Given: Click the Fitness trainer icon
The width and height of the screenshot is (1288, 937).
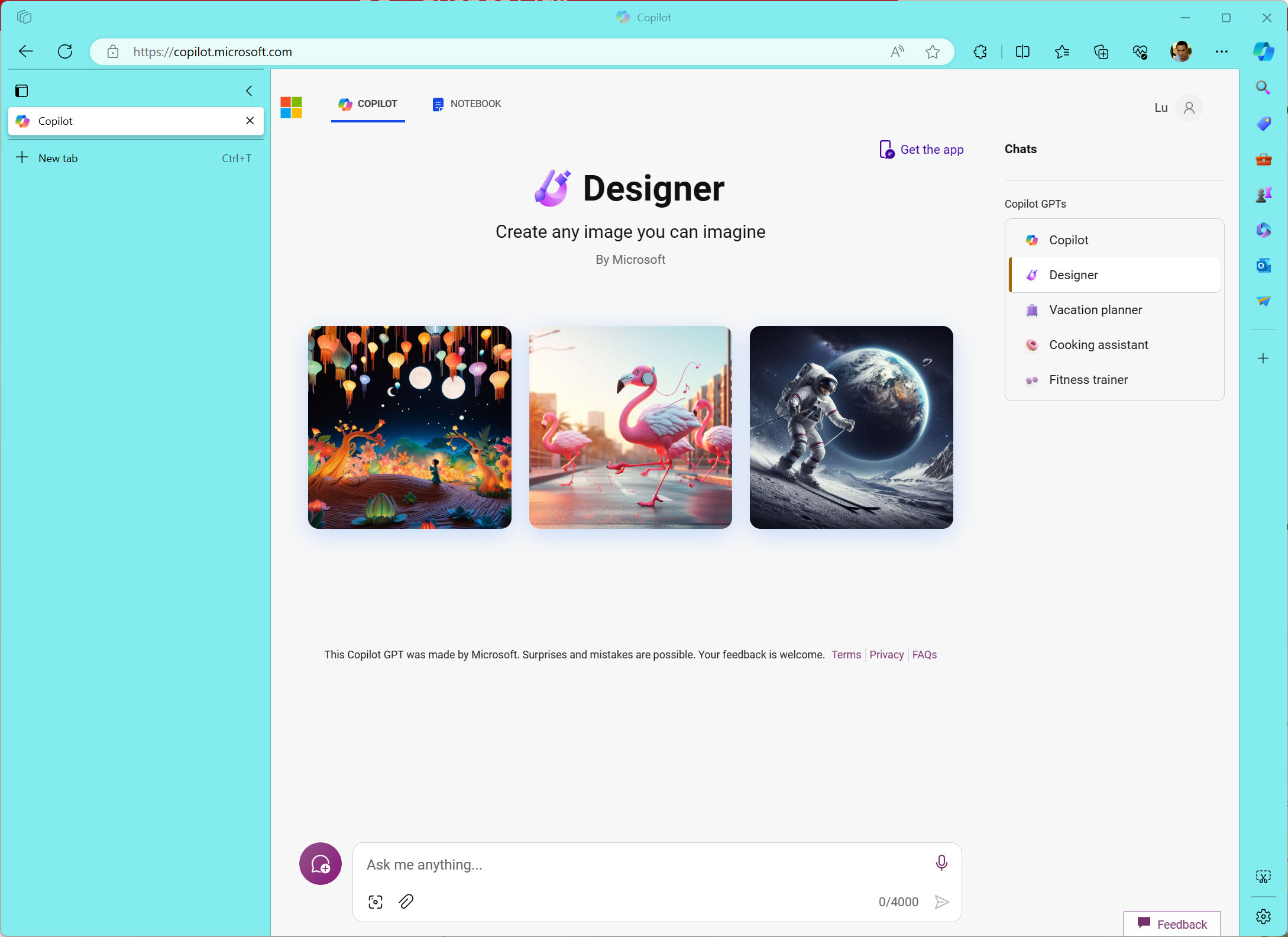Looking at the screenshot, I should (x=1032, y=380).
